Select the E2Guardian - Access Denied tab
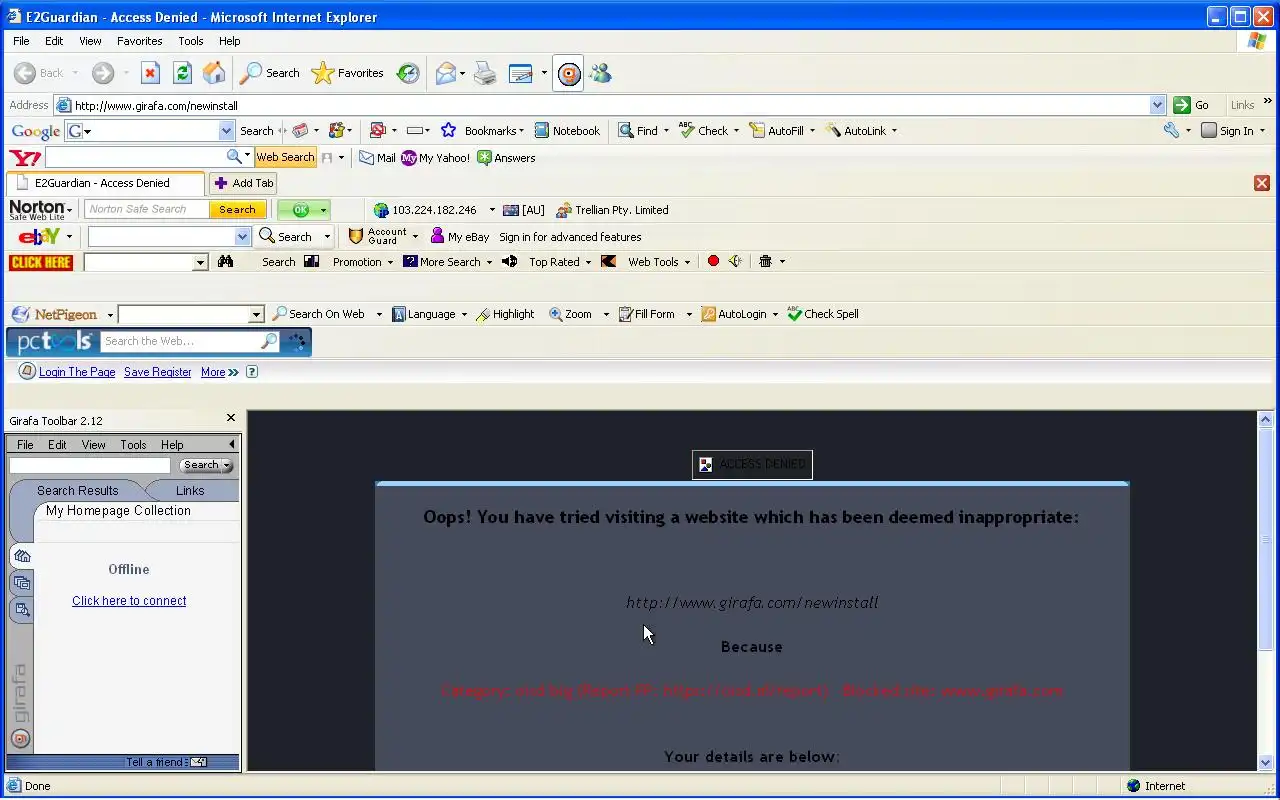This screenshot has width=1280, height=800. coord(104,183)
